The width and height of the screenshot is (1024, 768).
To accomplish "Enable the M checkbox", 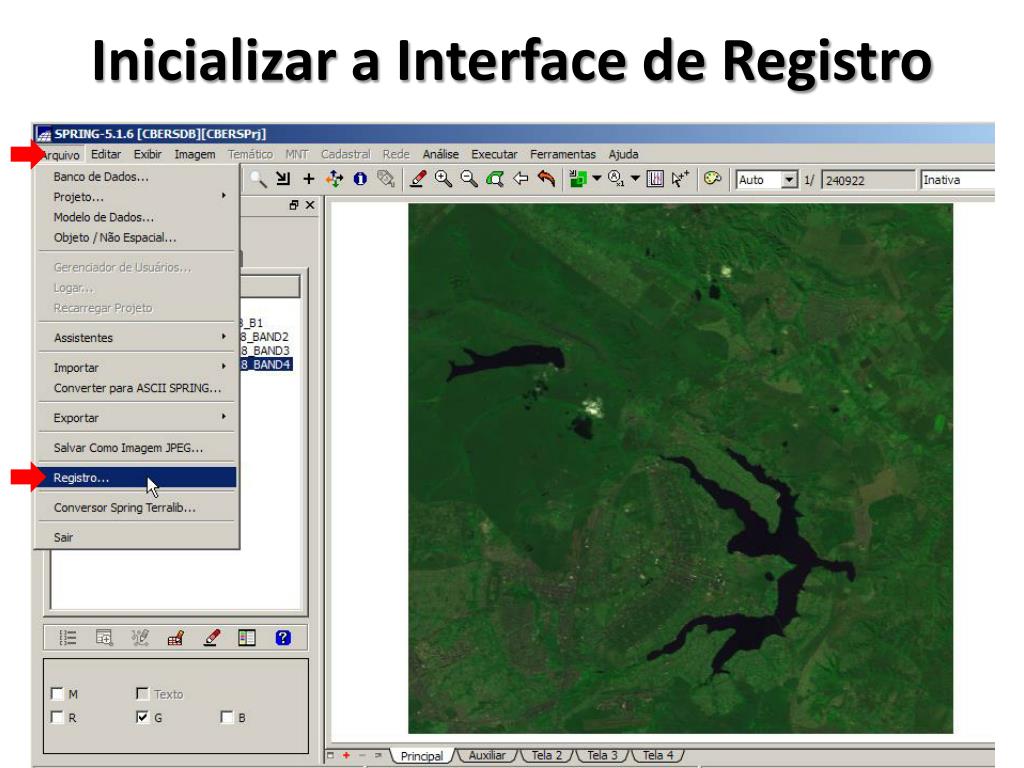I will point(57,694).
